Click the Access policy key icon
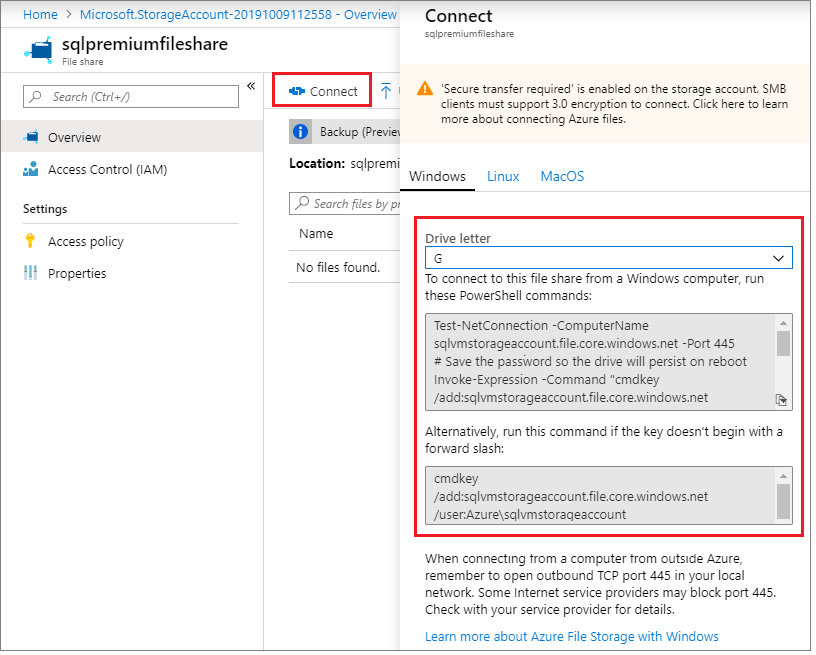 point(31,241)
